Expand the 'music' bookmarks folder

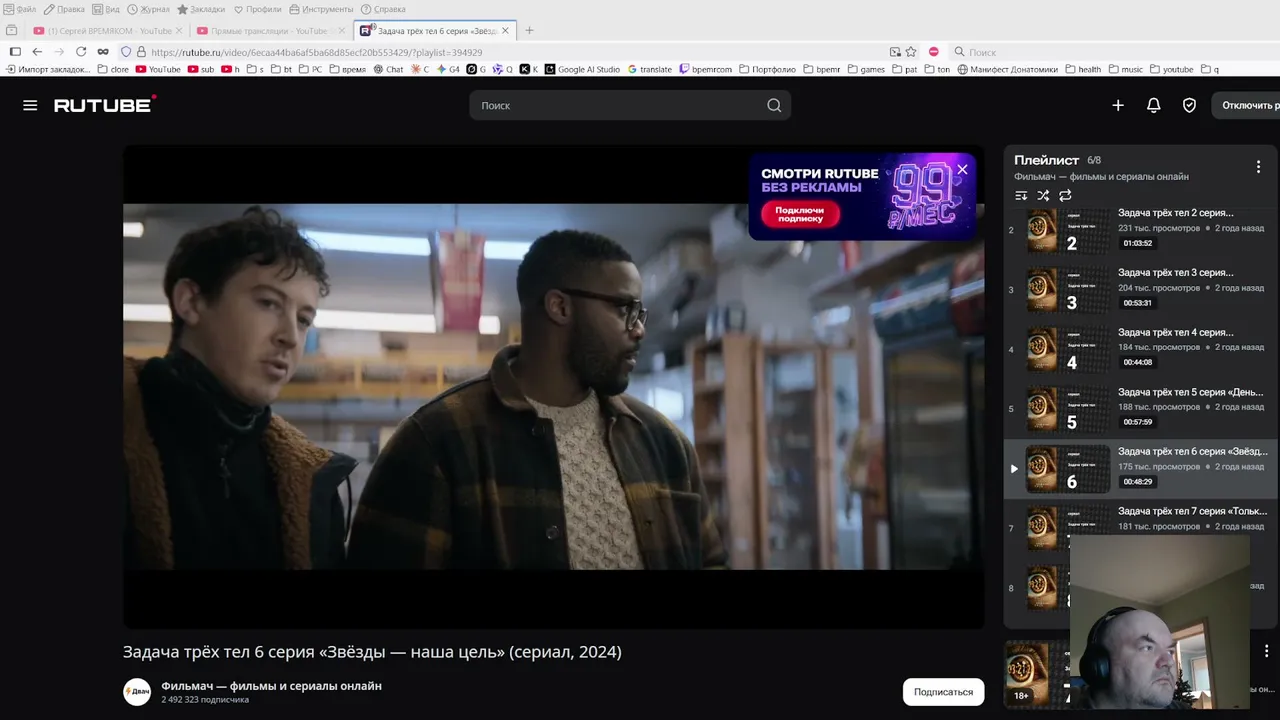tap(1125, 70)
